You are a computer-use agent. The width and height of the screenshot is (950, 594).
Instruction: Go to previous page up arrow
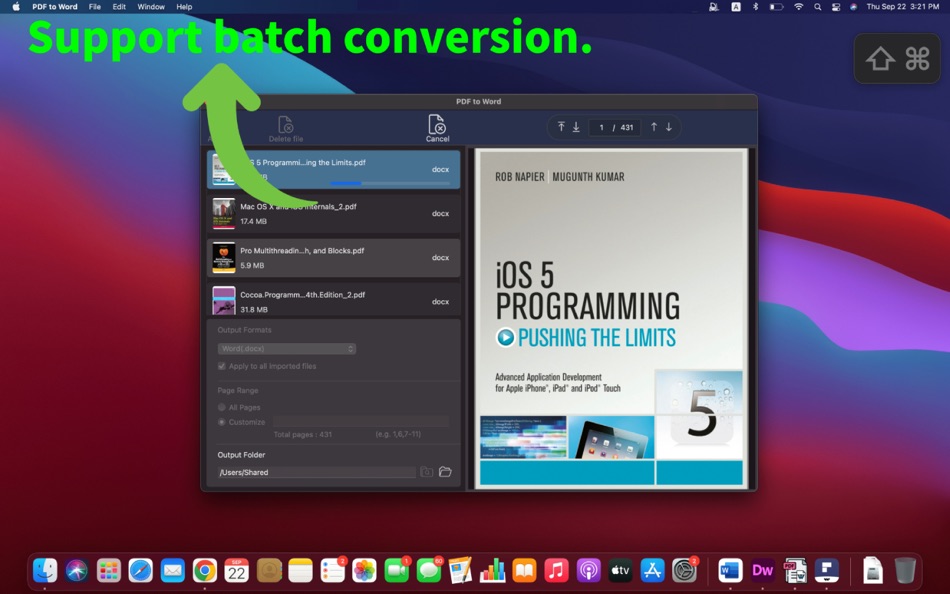point(654,127)
